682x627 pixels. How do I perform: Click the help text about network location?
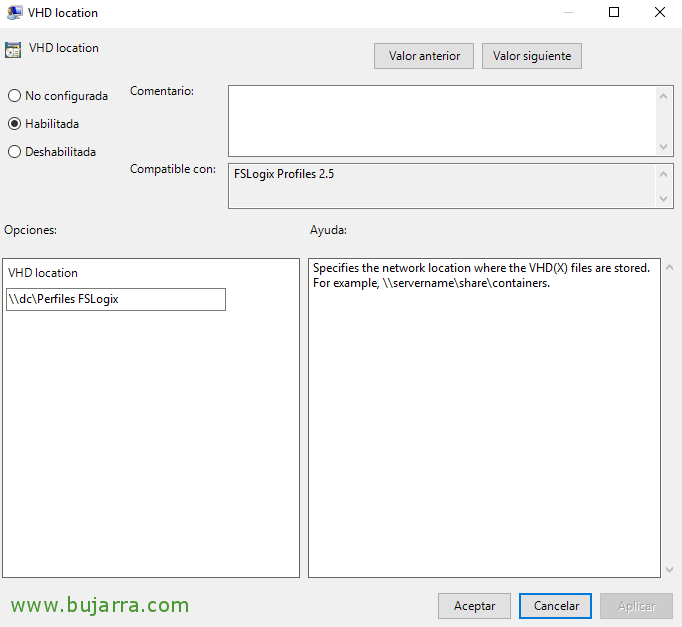[481, 275]
